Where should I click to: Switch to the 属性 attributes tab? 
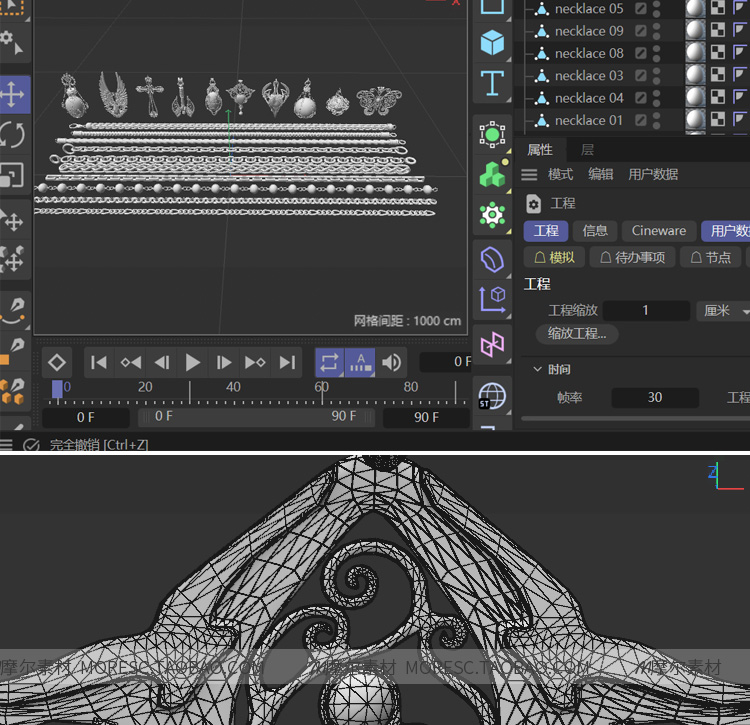(x=540, y=150)
